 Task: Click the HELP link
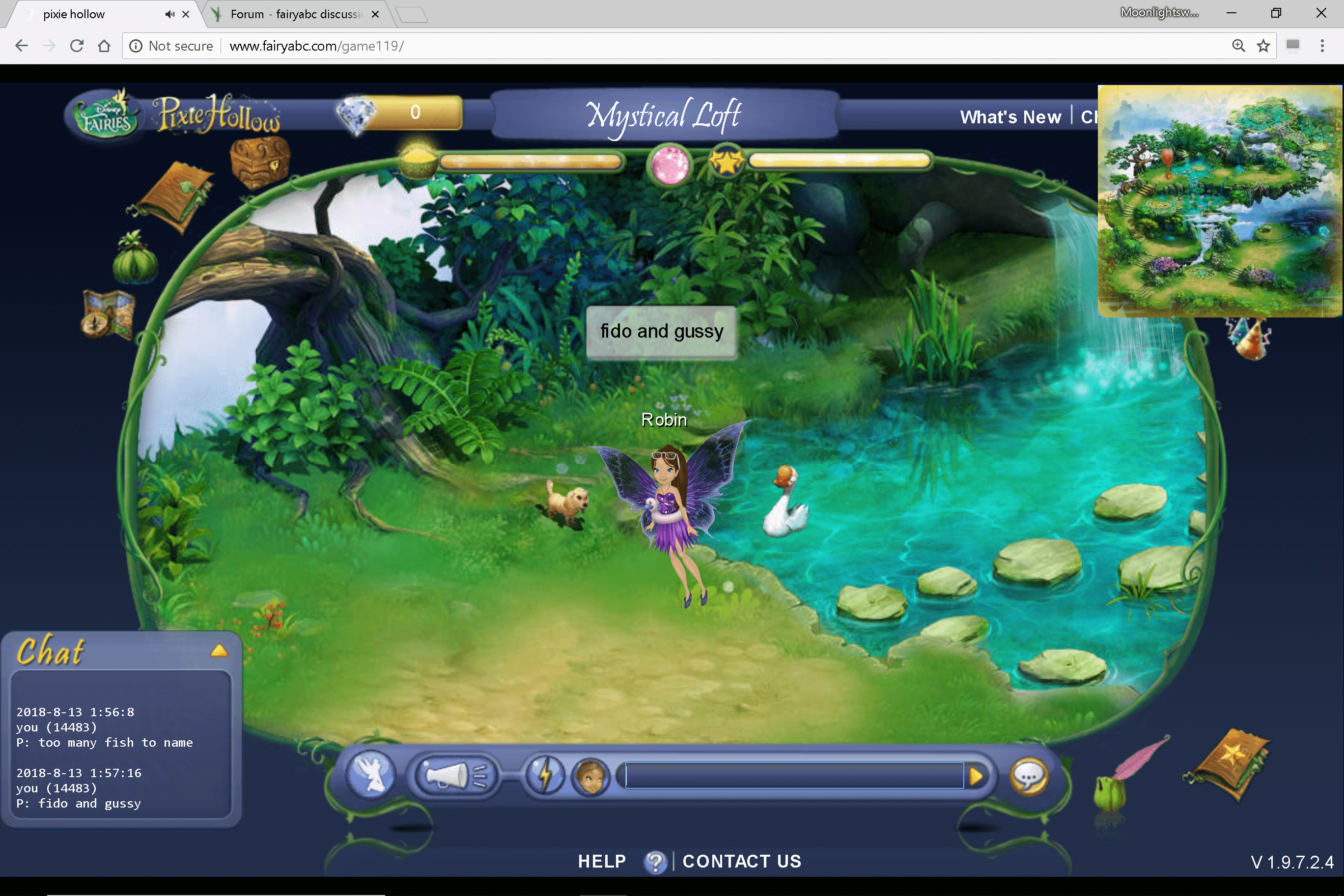tap(602, 861)
